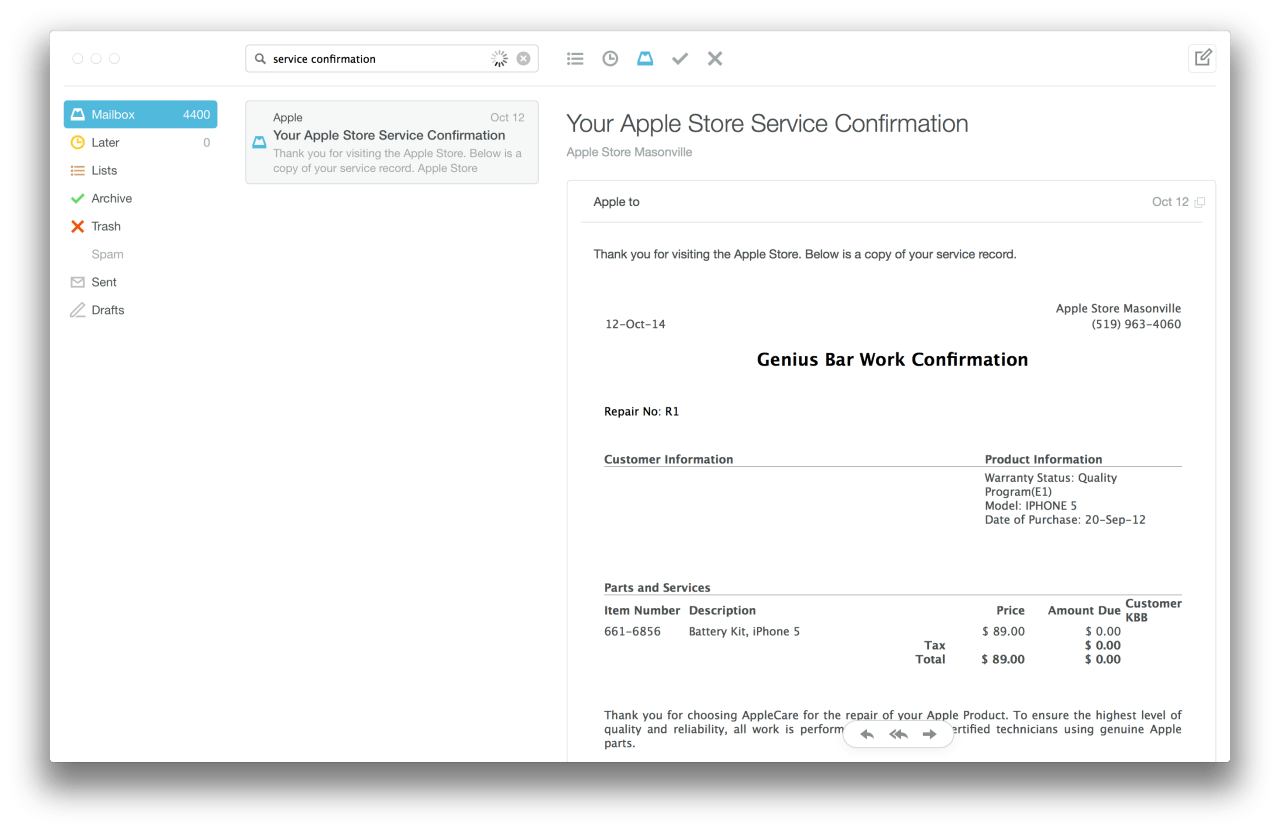Snooze the email with the clock icon
The width and height of the screenshot is (1280, 831).
point(610,59)
